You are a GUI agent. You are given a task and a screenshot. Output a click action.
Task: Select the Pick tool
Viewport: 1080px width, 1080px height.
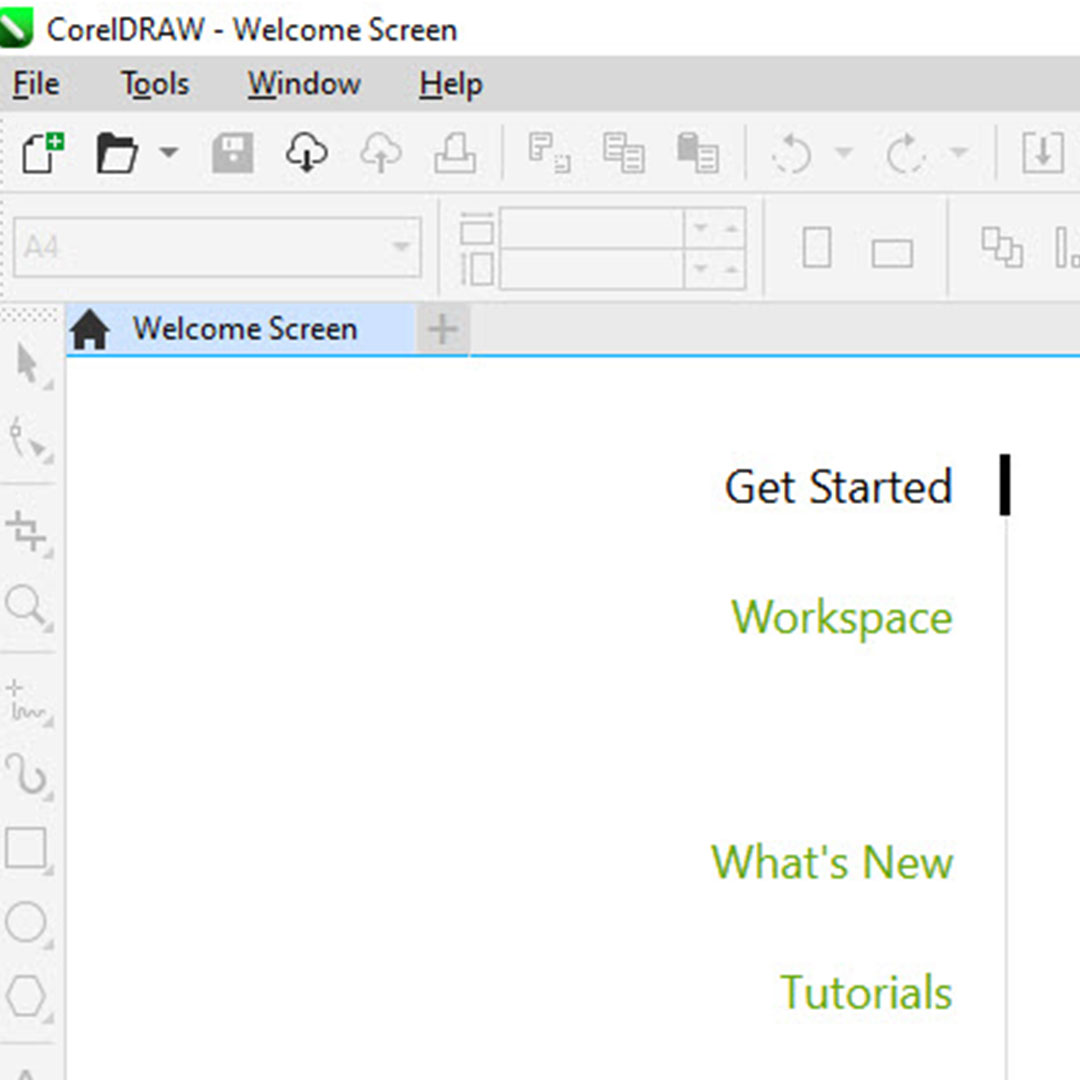coord(28,366)
